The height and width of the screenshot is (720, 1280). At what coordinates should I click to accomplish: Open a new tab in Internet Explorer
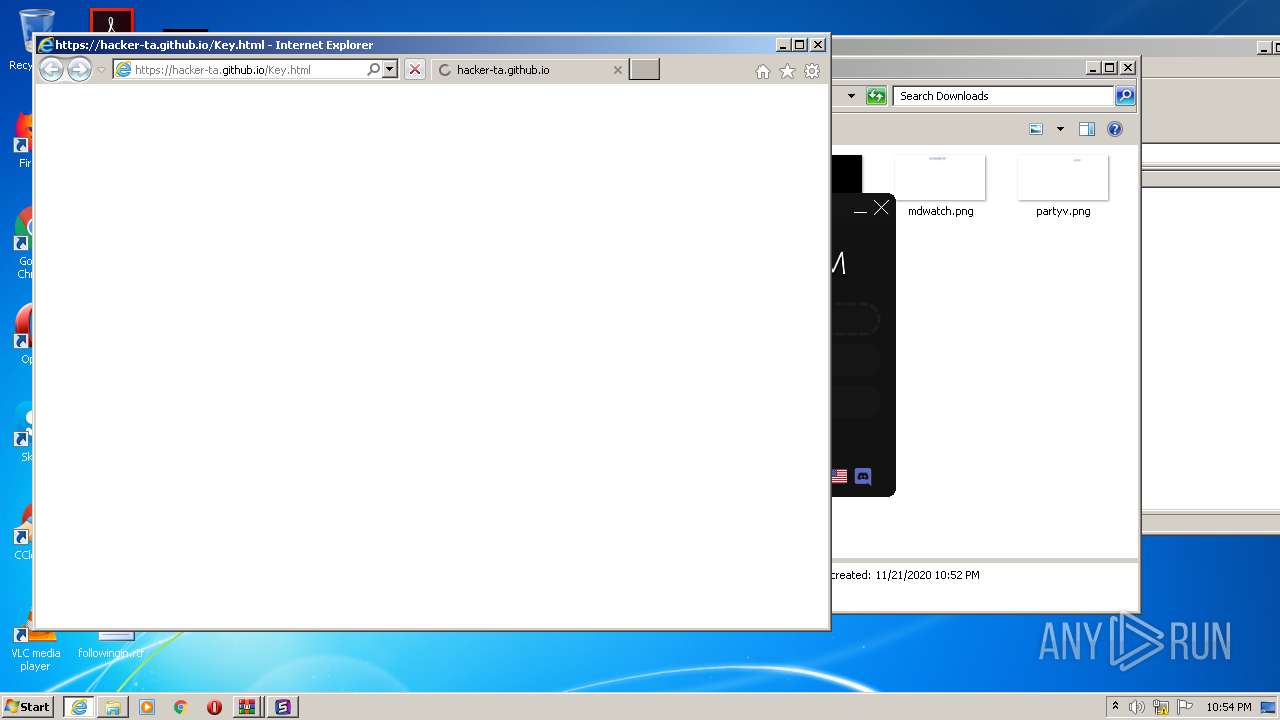tap(644, 69)
